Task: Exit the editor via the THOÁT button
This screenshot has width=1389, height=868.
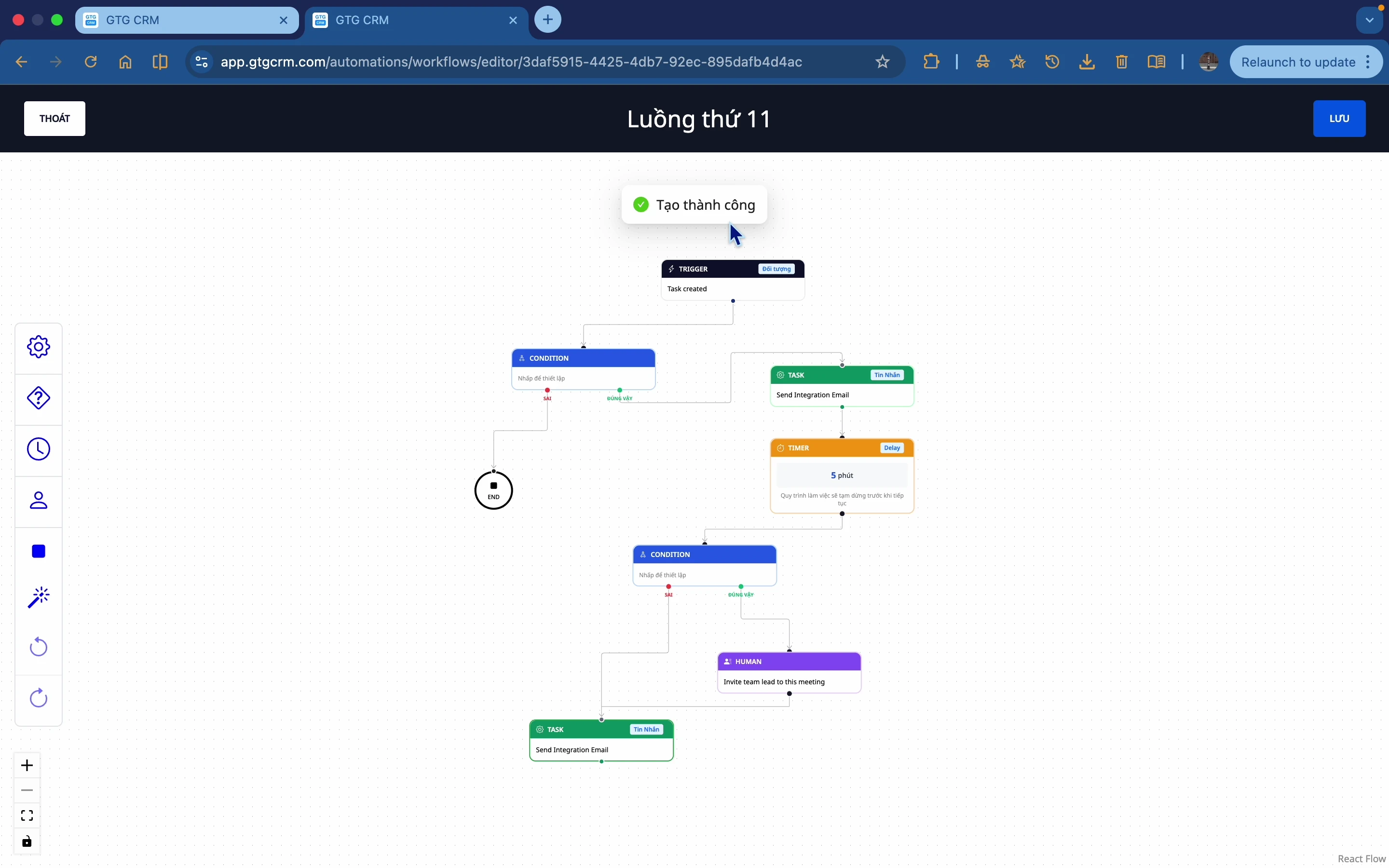Action: tap(54, 118)
